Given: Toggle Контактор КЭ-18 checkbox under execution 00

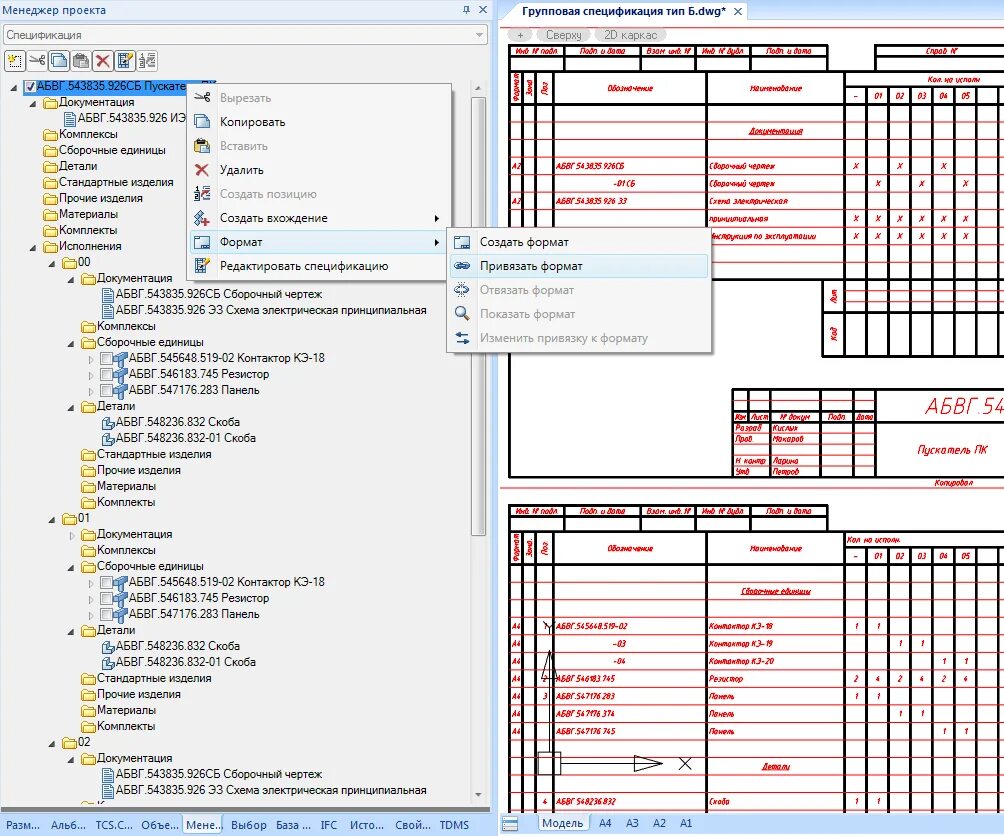Looking at the screenshot, I should [106, 358].
